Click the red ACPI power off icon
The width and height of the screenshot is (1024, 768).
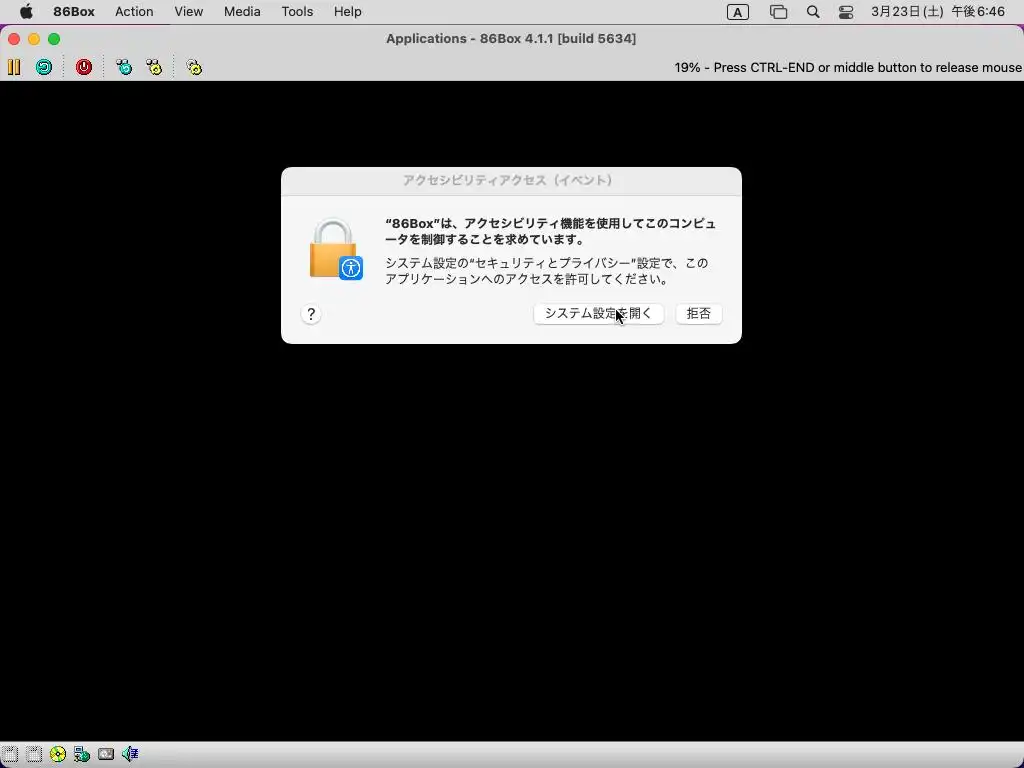pos(84,67)
